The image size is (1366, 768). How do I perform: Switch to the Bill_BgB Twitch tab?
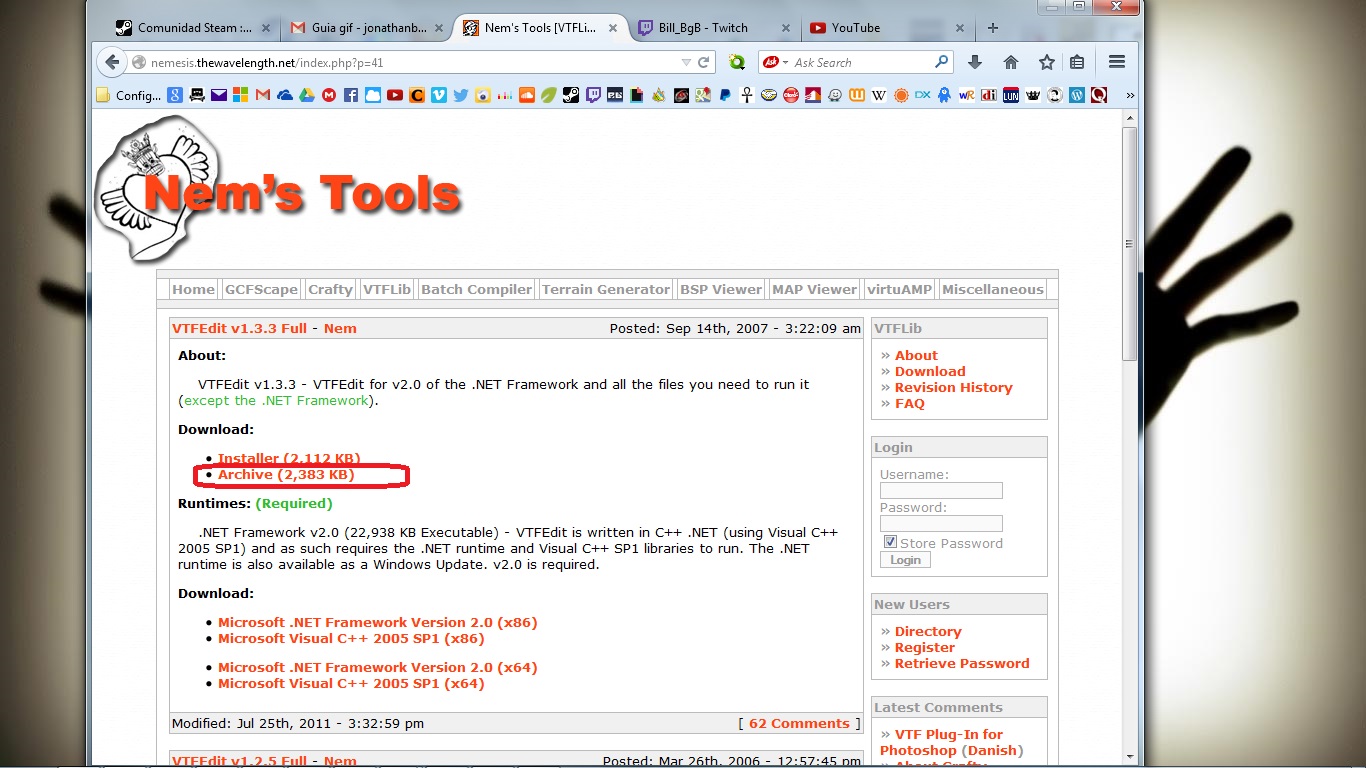click(x=714, y=28)
